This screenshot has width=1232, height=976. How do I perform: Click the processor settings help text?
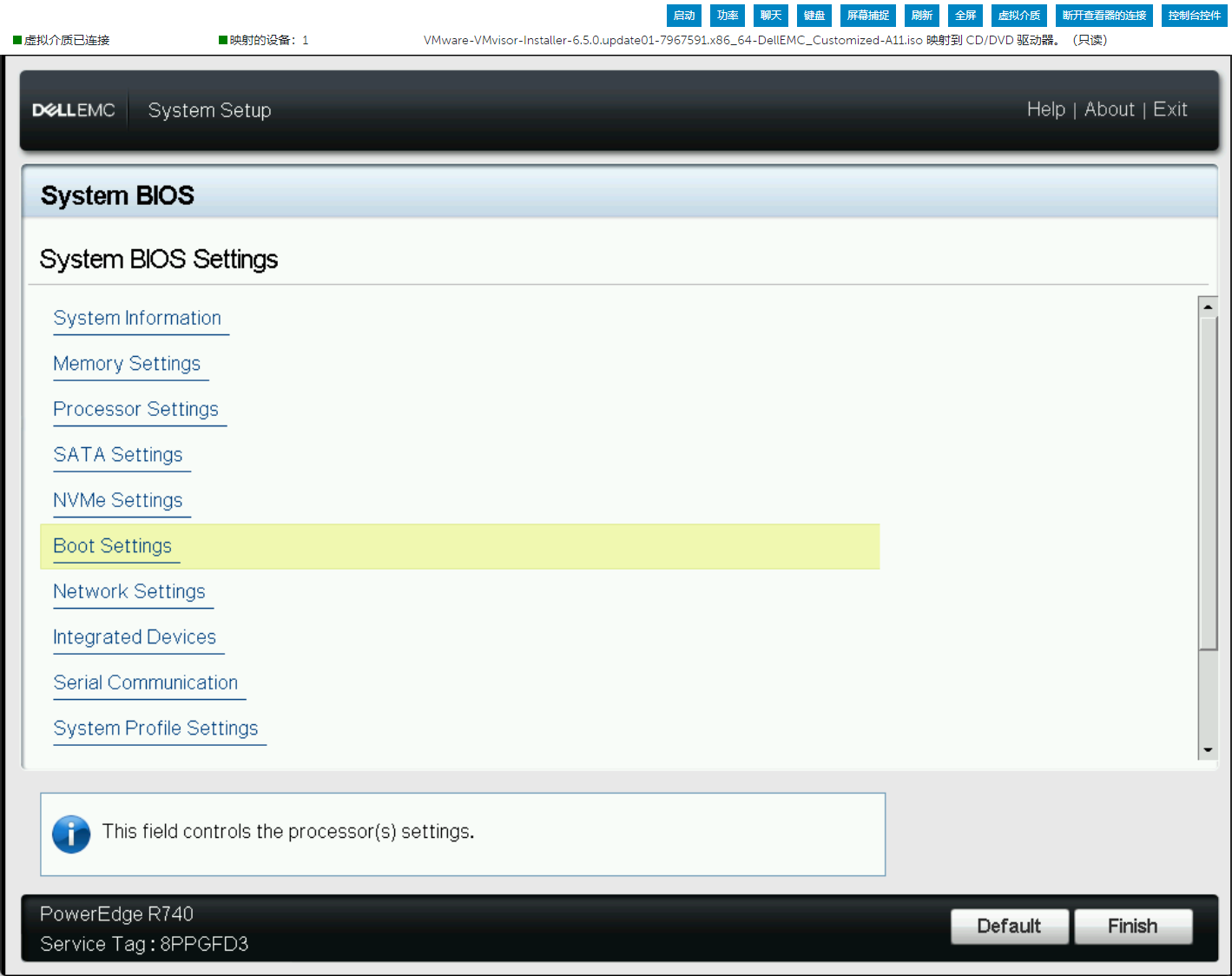pos(288,832)
